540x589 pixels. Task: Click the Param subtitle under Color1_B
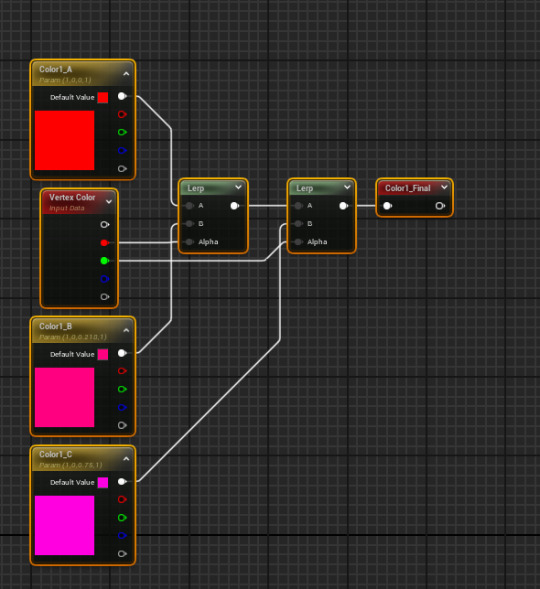click(73, 337)
